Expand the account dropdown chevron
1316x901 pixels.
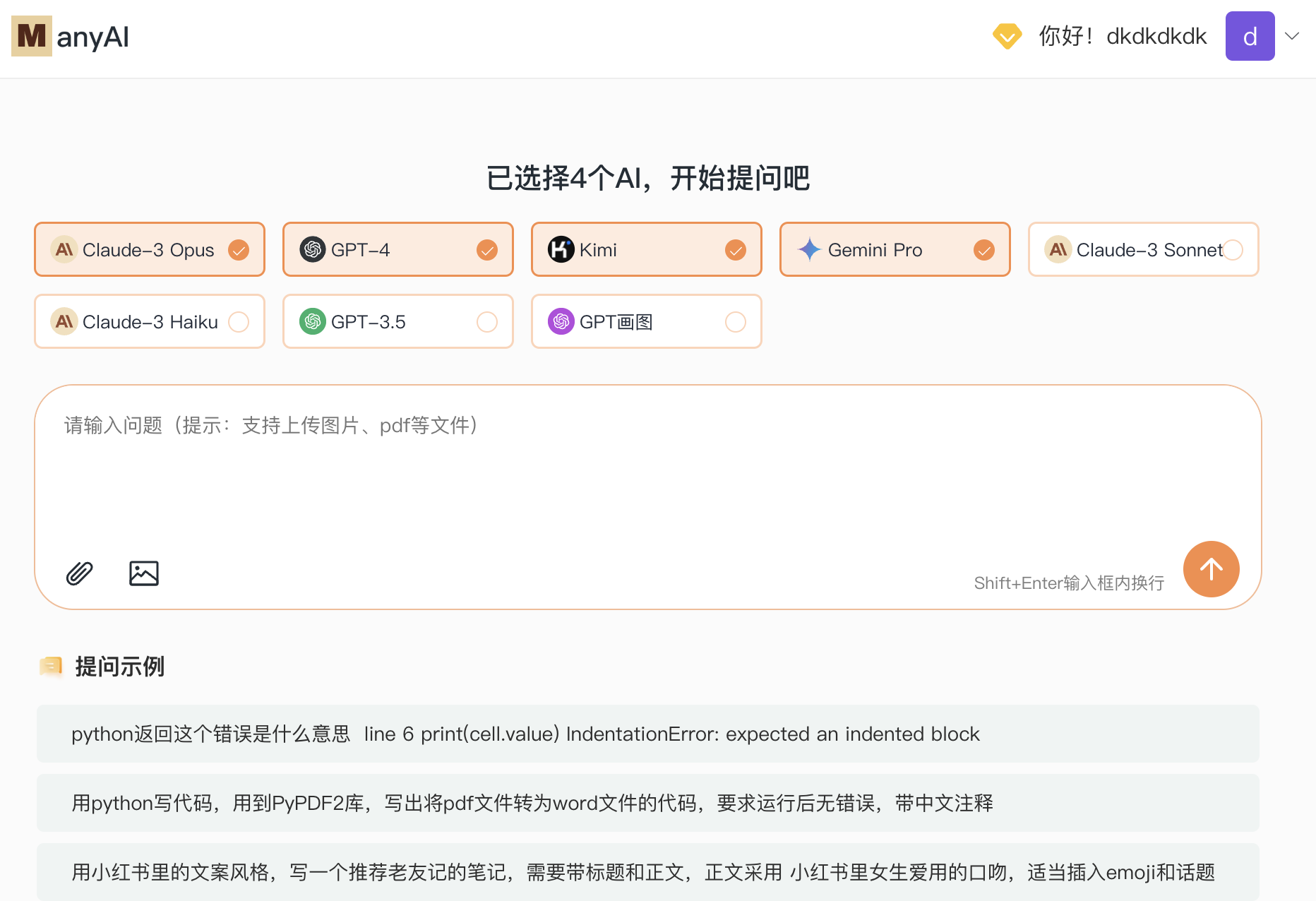point(1292,36)
